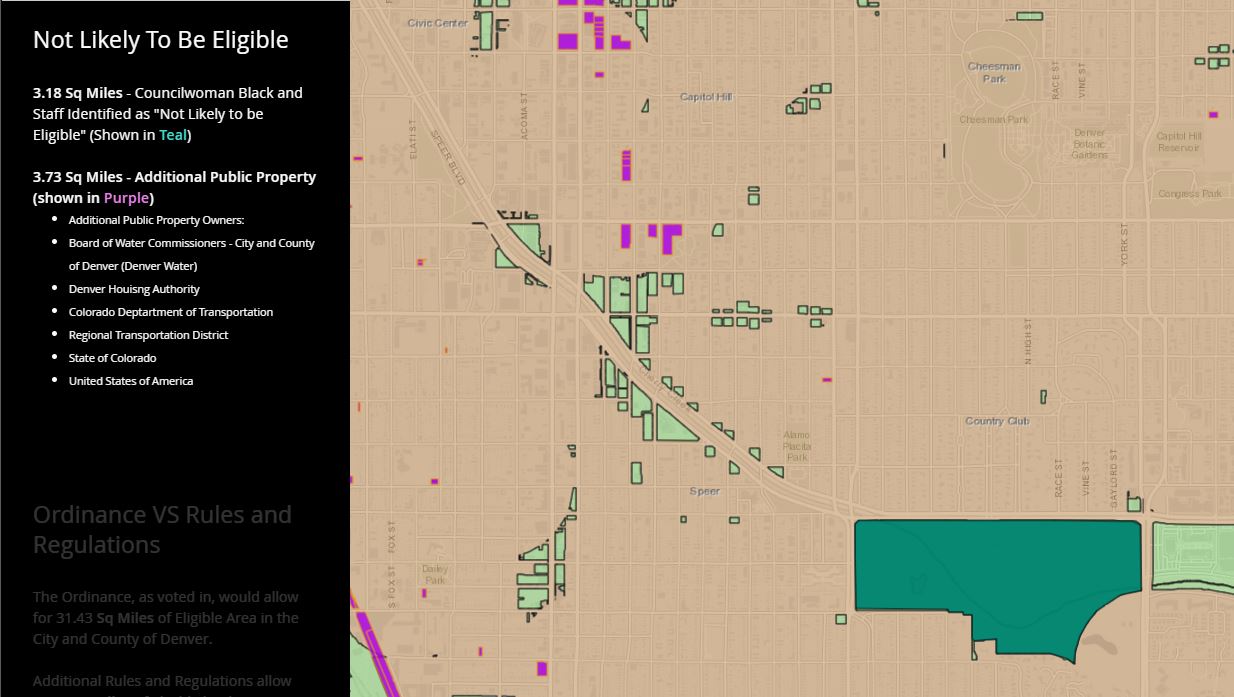
Task: Click the Dailey Park map label
Action: click(435, 574)
